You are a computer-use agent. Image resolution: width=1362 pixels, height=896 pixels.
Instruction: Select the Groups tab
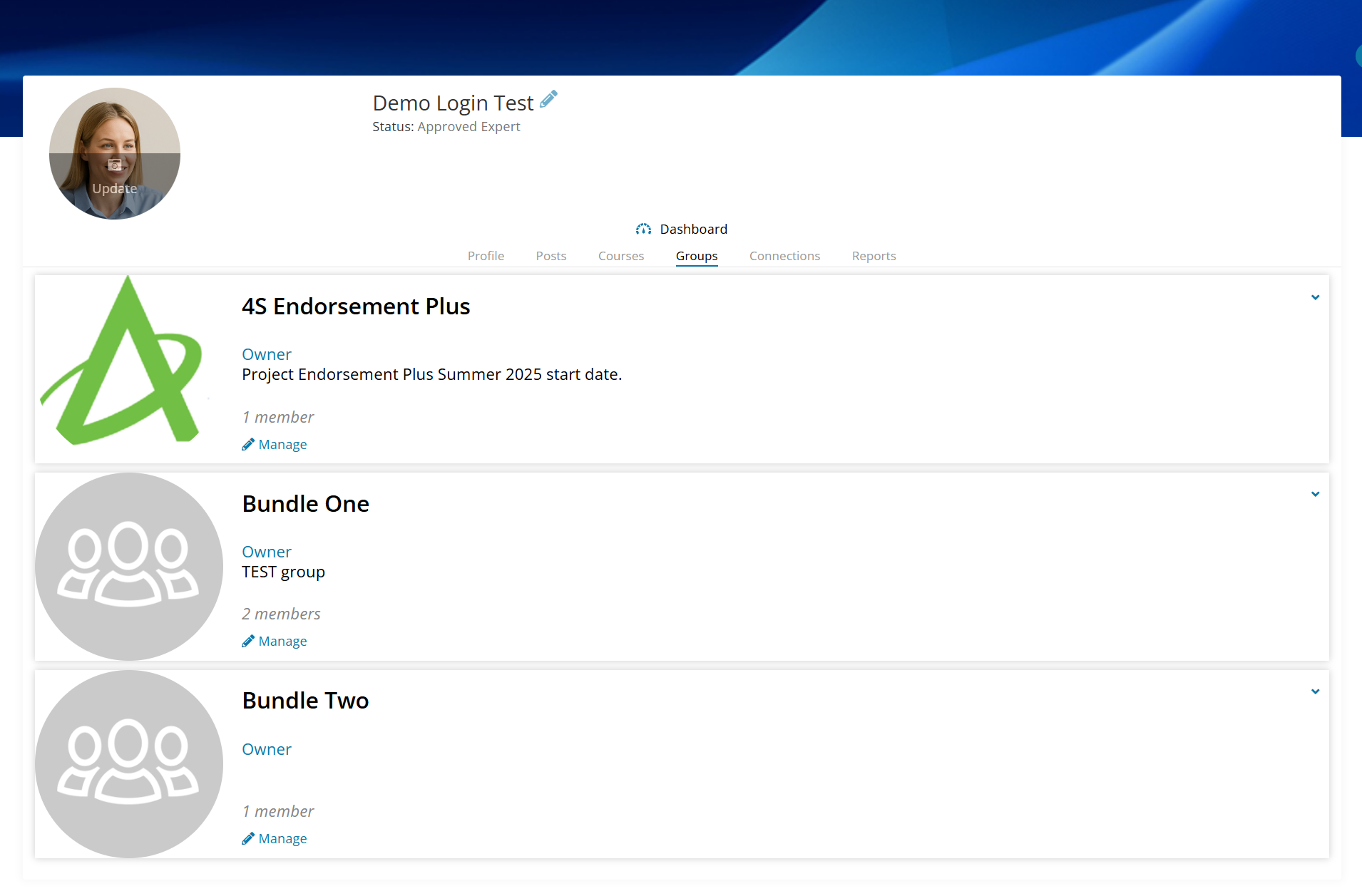pyautogui.click(x=697, y=256)
